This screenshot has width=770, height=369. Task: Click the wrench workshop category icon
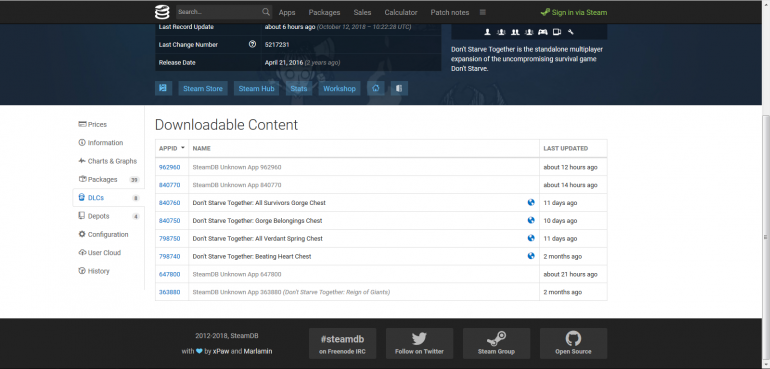[571, 32]
